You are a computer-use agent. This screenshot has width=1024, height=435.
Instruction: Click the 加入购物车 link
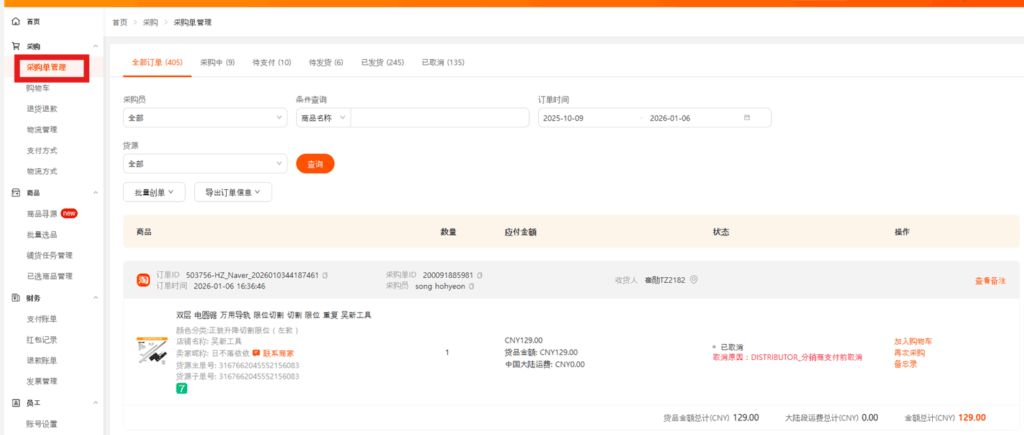pos(912,341)
